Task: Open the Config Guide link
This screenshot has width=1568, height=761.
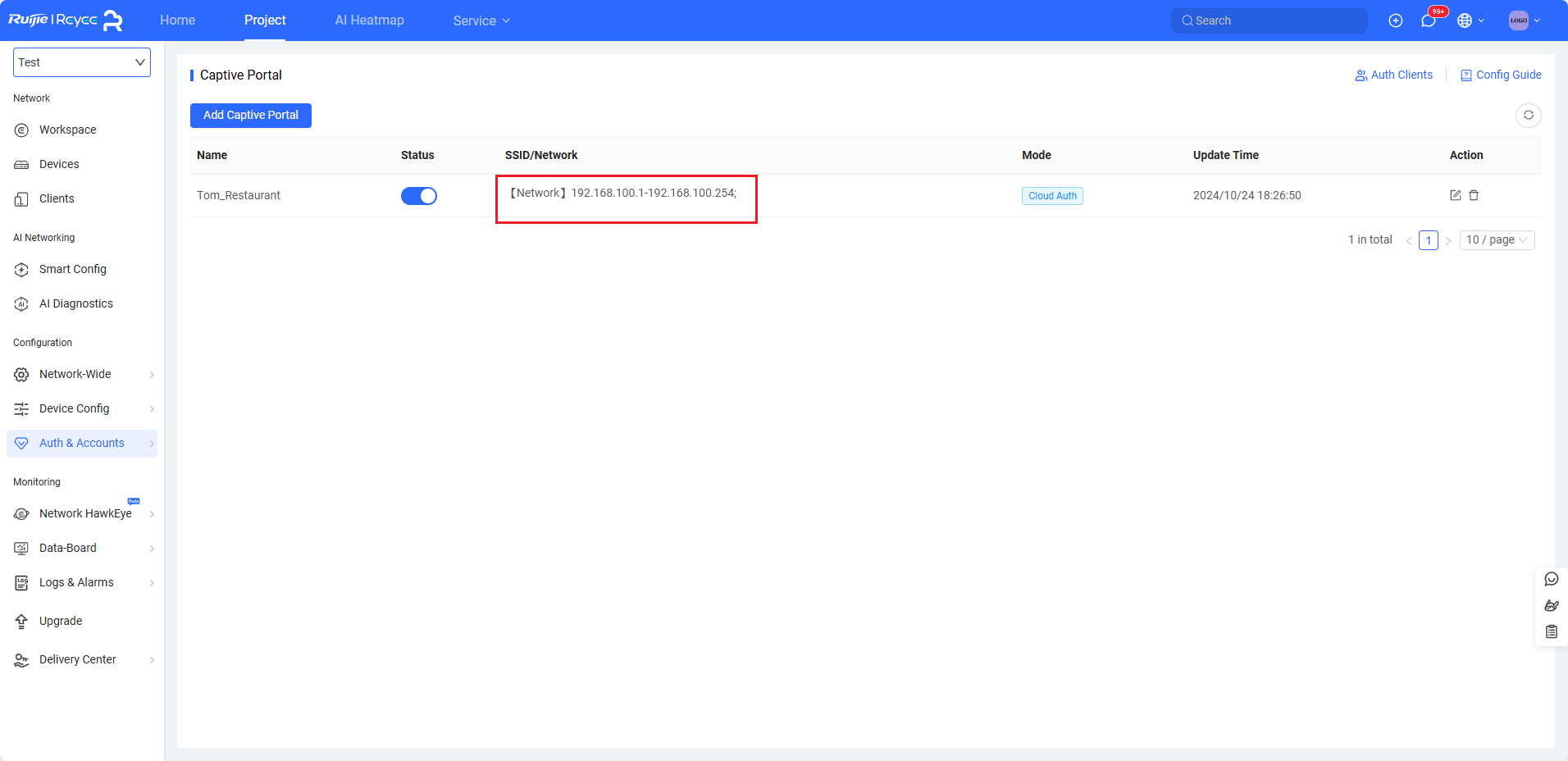Action: pyautogui.click(x=1501, y=75)
